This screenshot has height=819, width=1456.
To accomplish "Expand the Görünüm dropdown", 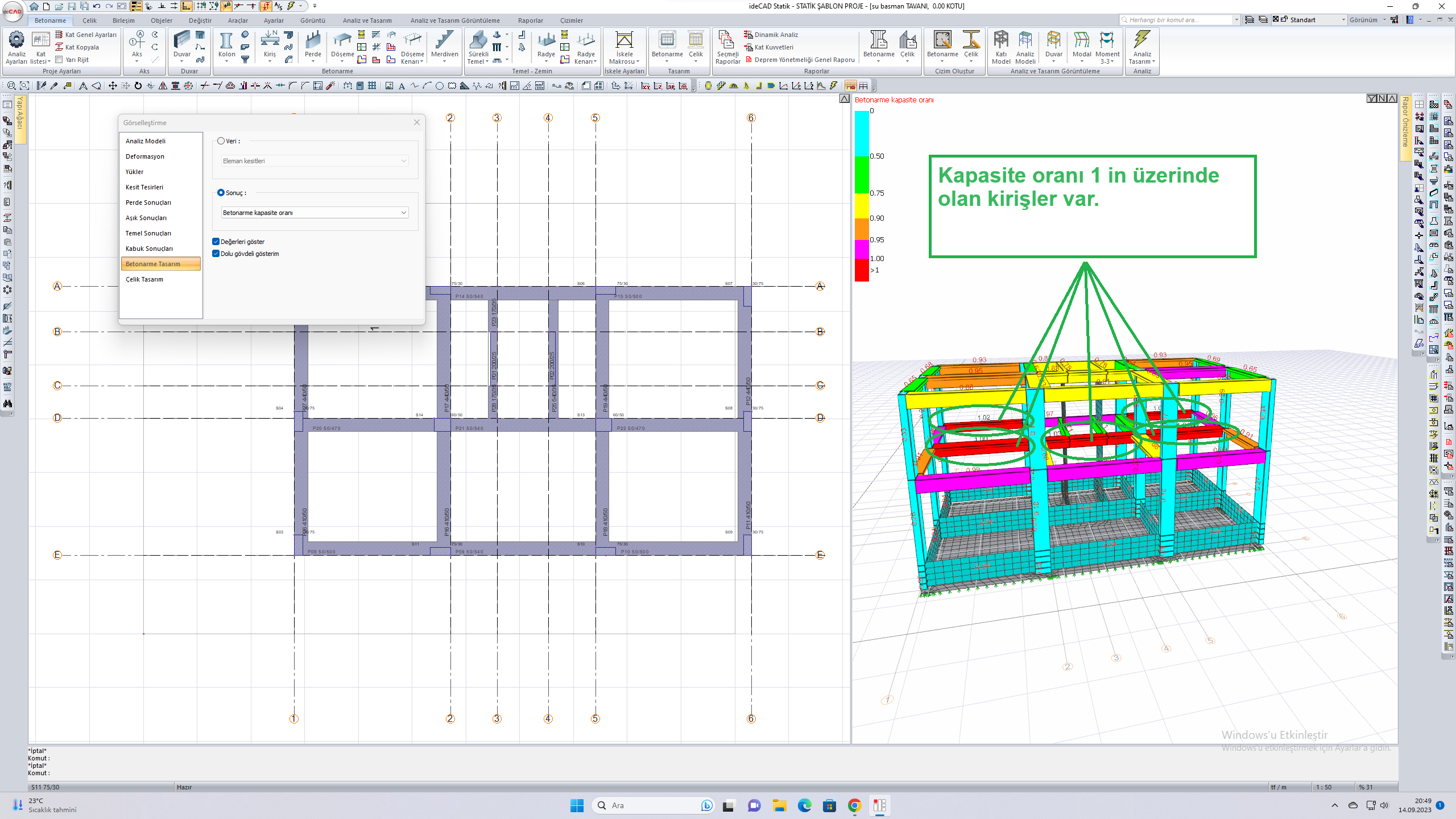I will pos(1384,20).
